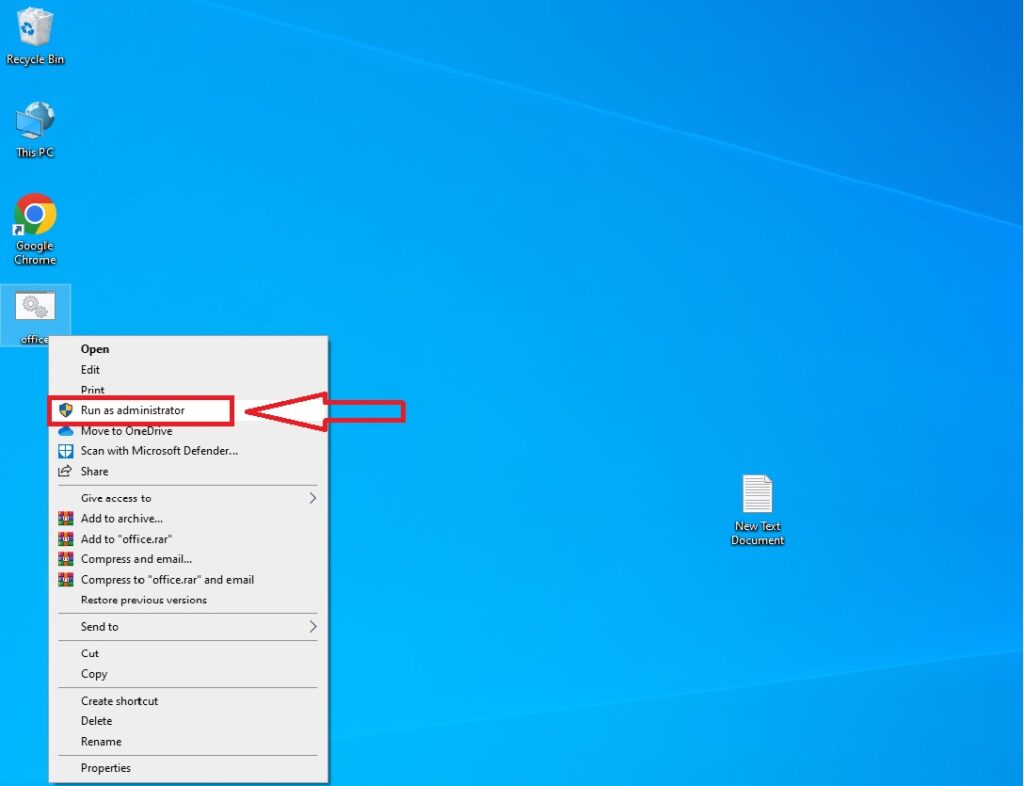Choose Delete from the context menu
Screen dimensions: 1024x786
coord(188,721)
